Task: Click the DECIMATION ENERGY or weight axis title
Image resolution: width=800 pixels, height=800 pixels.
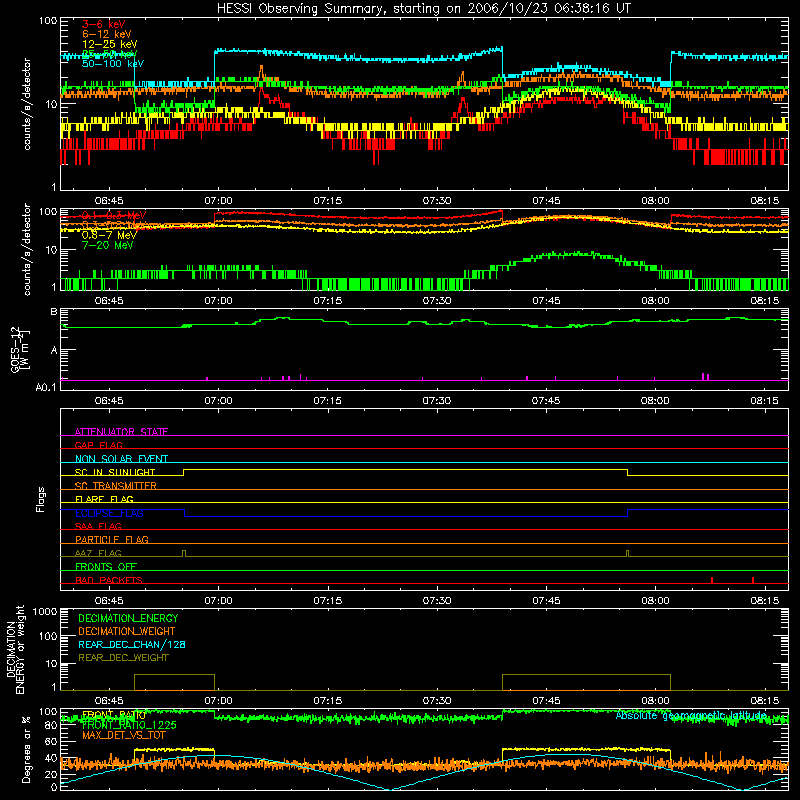Action: pyautogui.click(x=15, y=649)
